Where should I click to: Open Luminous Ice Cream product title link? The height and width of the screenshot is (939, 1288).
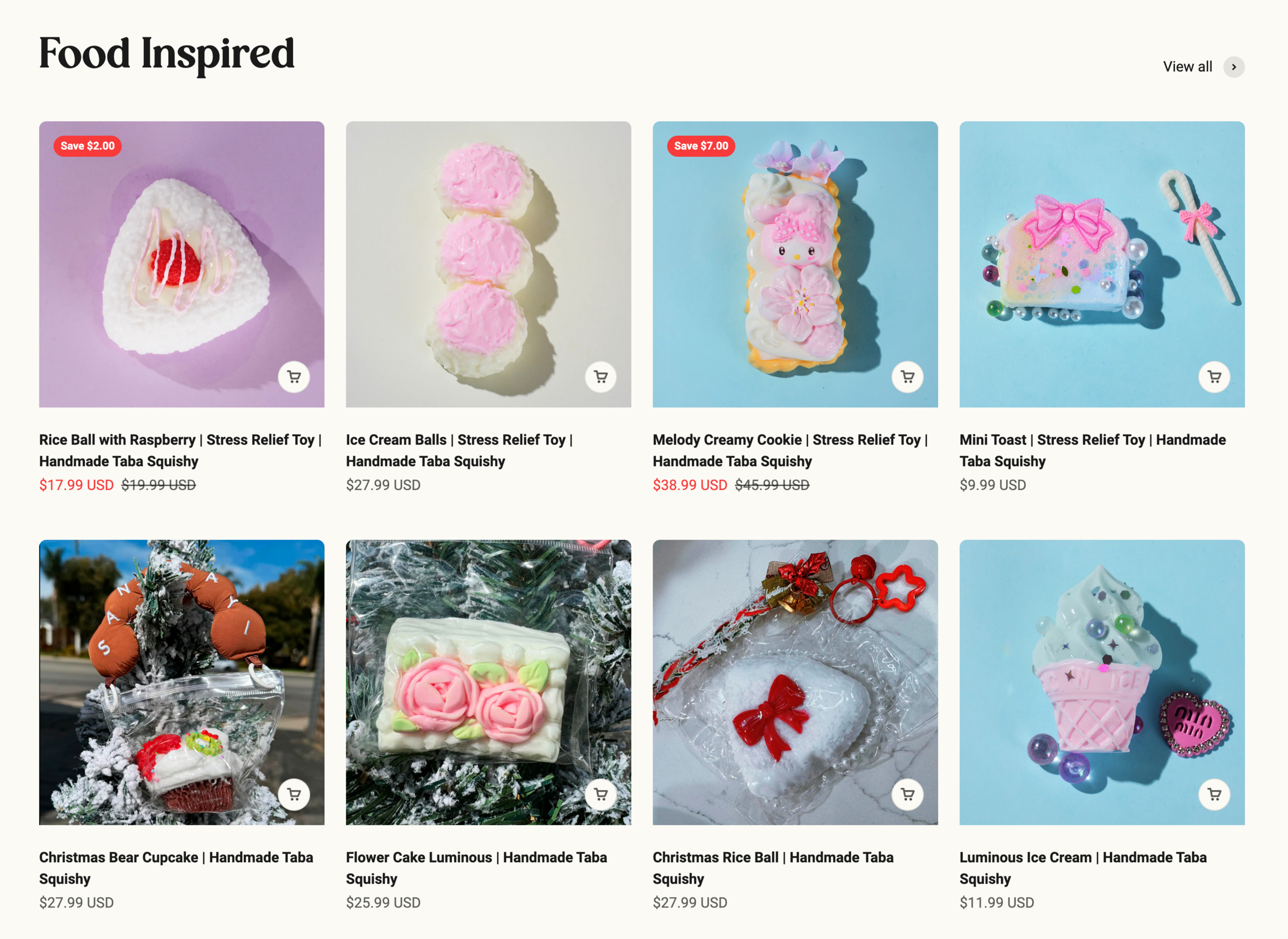coord(1083,868)
